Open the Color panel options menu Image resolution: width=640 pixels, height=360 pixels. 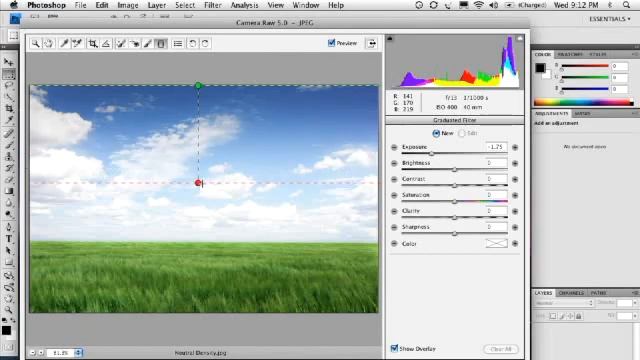point(635,54)
